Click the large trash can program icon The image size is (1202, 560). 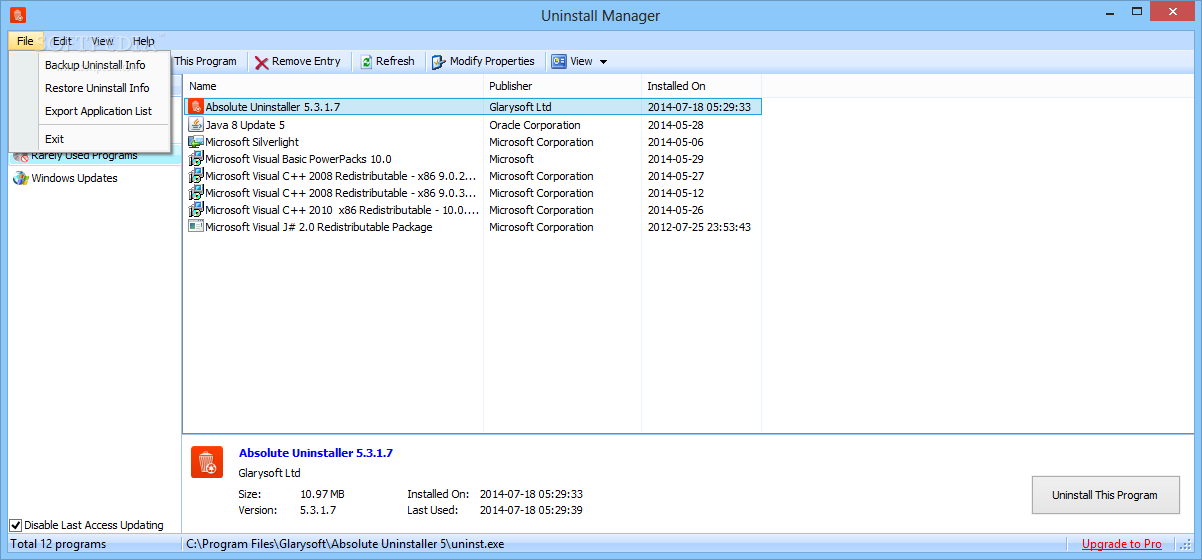[x=207, y=462]
